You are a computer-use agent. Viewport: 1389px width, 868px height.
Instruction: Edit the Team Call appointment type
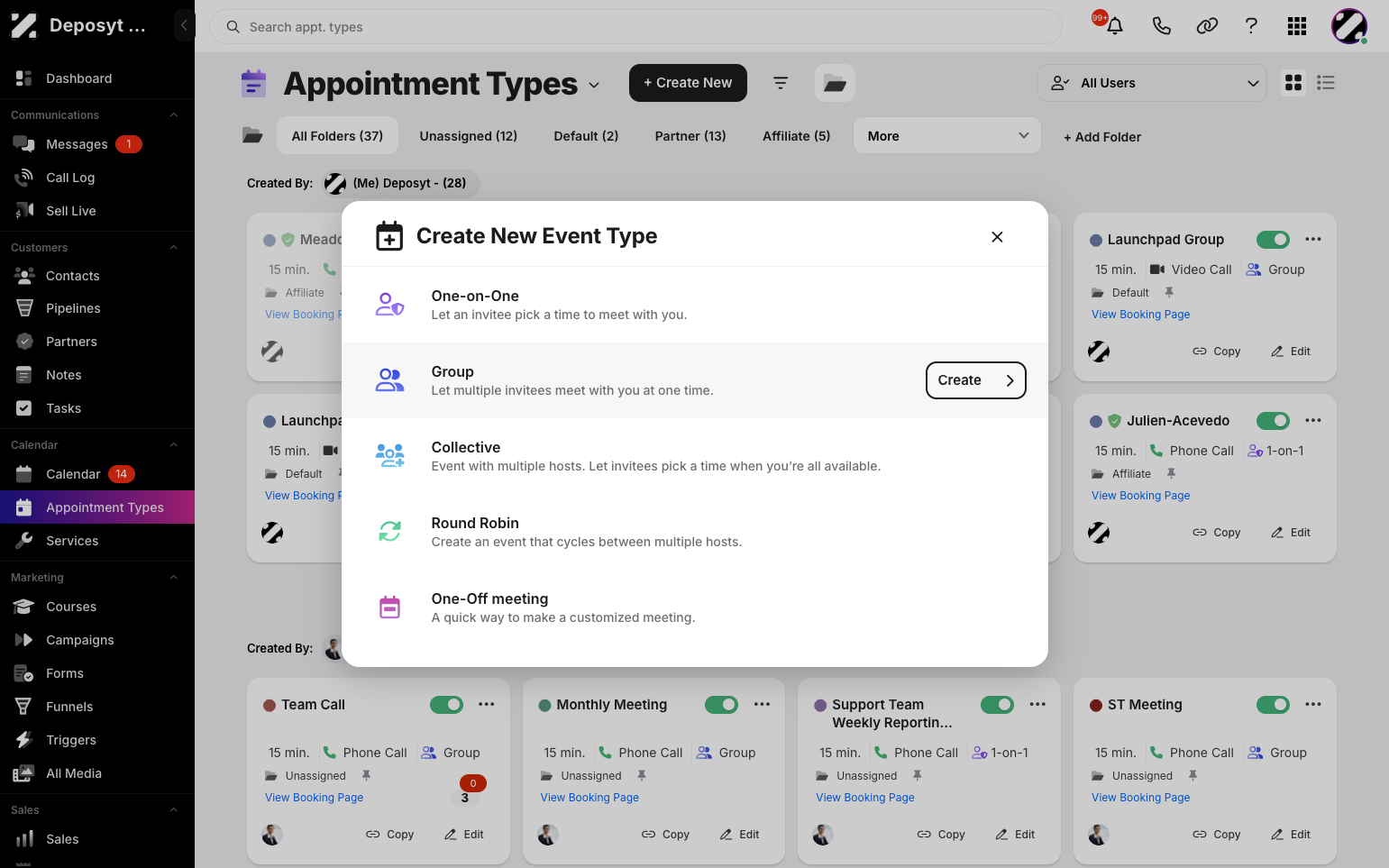coord(463,835)
